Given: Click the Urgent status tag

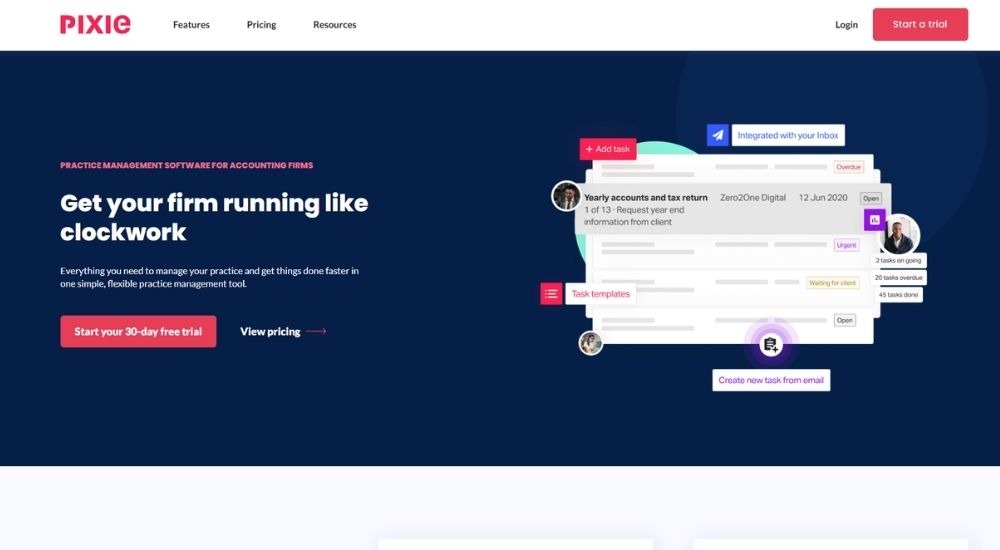Looking at the screenshot, I should tap(846, 245).
